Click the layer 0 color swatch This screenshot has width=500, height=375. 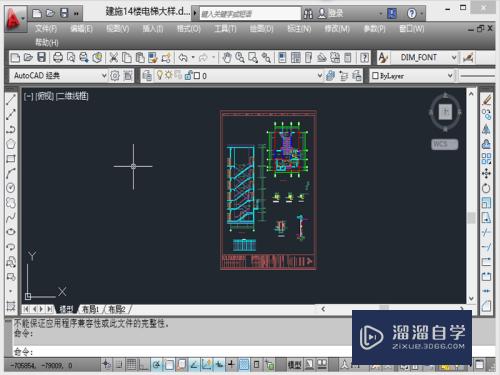click(x=197, y=76)
